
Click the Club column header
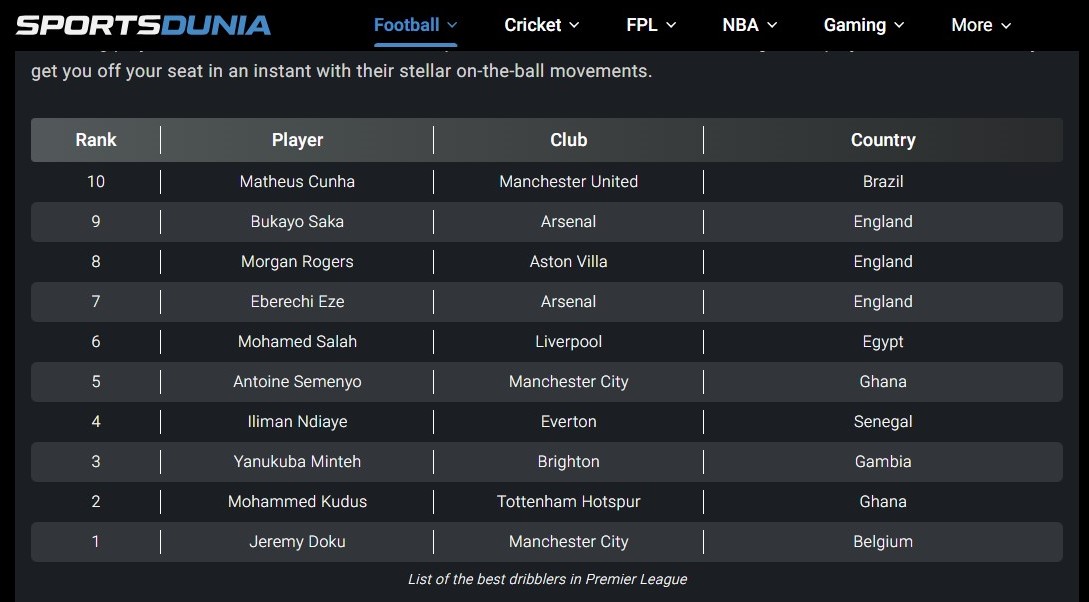click(x=568, y=140)
